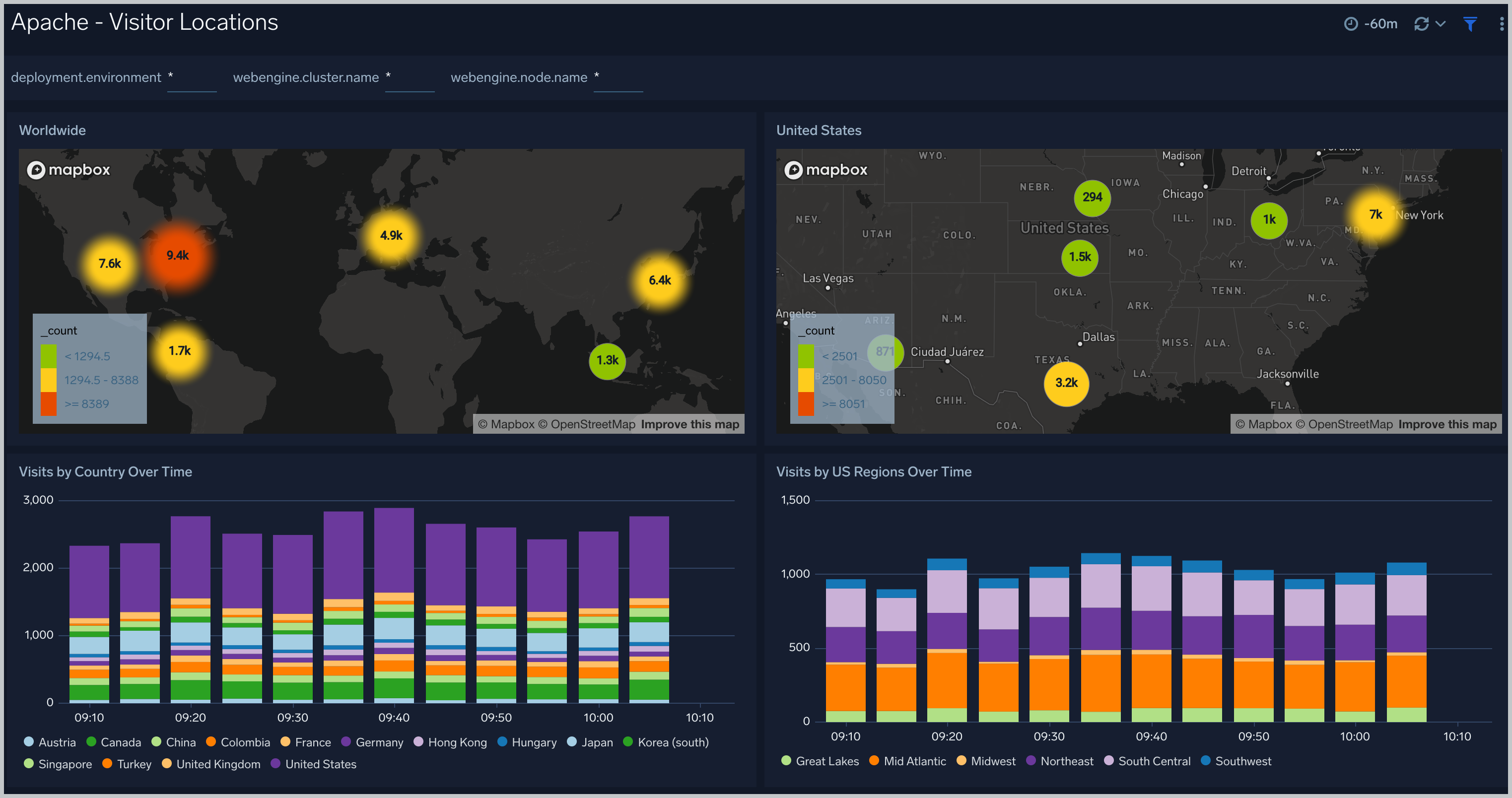Screen dimensions: 1512x798
Task: Toggle Midwest series in regions legend
Action: coord(985,761)
